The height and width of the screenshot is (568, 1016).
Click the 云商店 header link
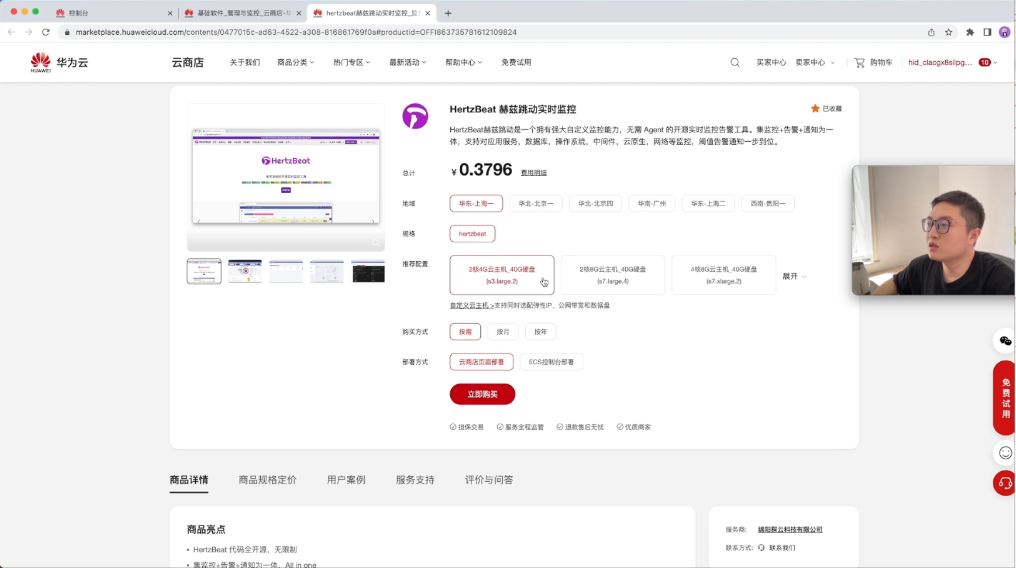coord(188,62)
